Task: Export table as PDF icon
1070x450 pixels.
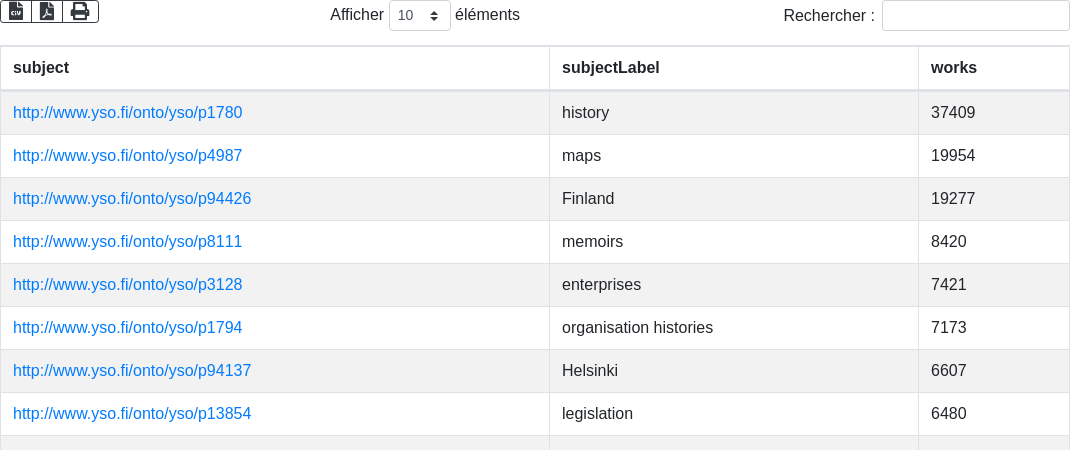Action: [x=47, y=12]
